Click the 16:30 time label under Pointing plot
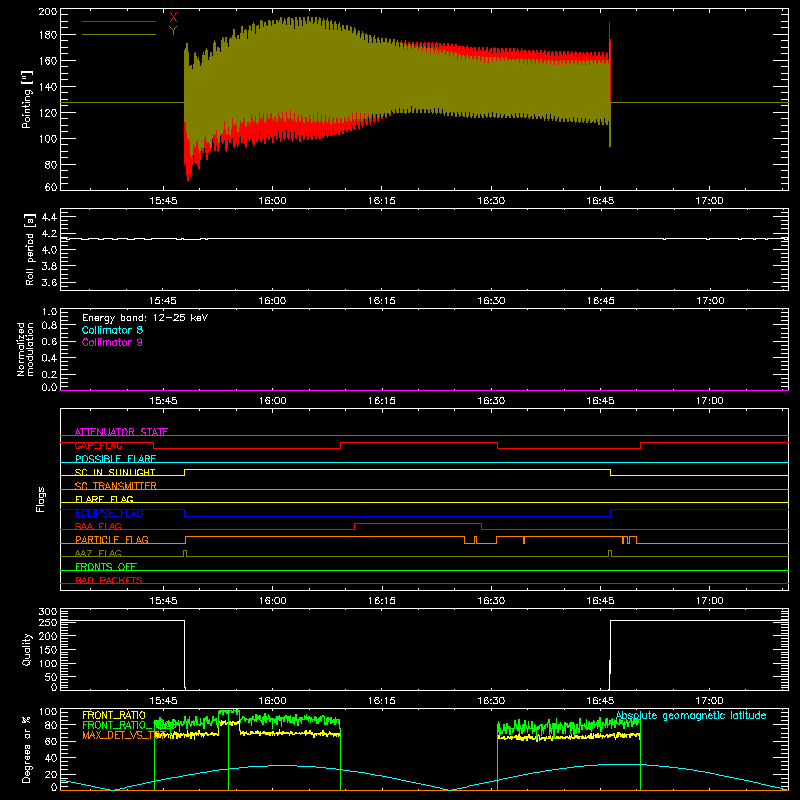This screenshot has height=800, width=800. pos(491,201)
